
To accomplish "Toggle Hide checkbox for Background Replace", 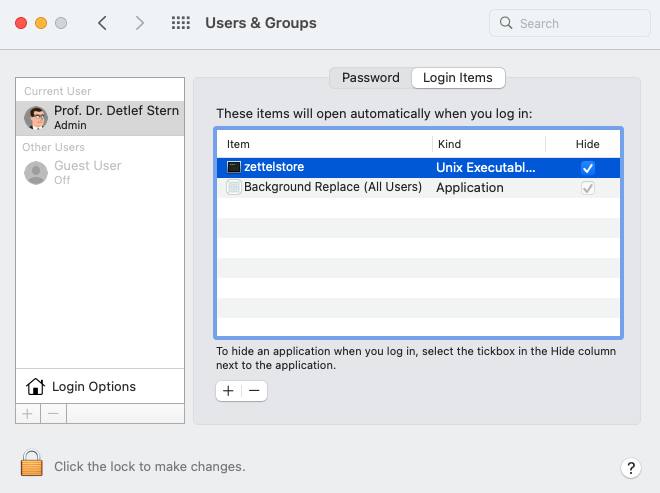I will click(x=588, y=187).
